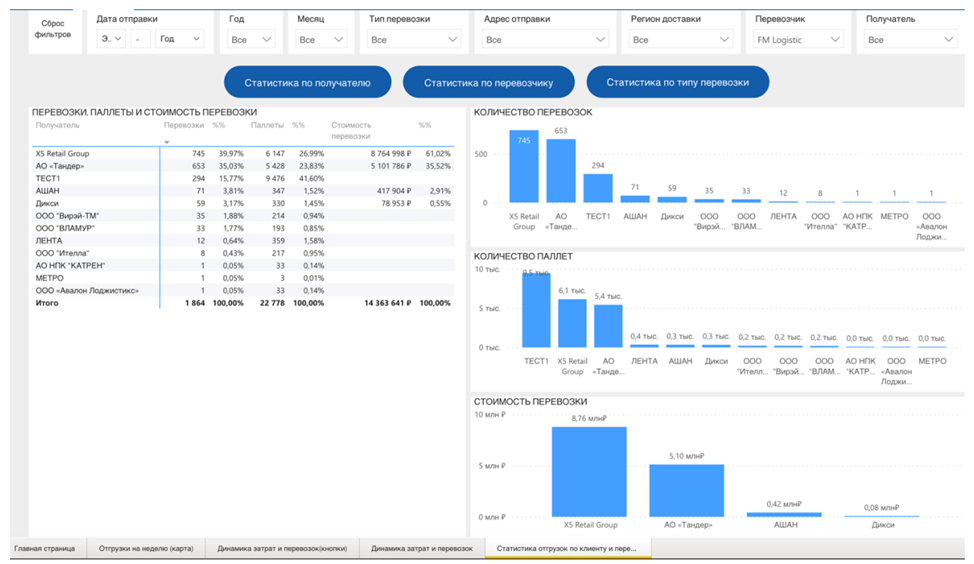This screenshot has width=974, height=564.
Task: Select АШАН row in the table
Action: [243, 191]
